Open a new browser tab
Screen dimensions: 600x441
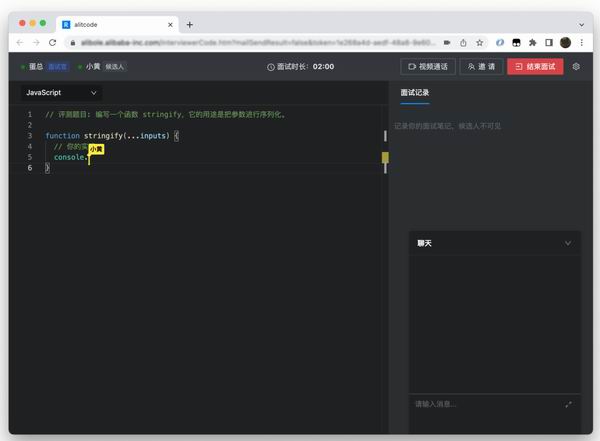click(189, 25)
